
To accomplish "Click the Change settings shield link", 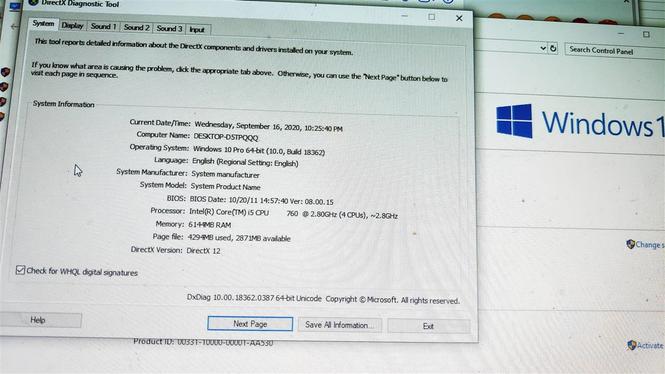I will [x=645, y=244].
